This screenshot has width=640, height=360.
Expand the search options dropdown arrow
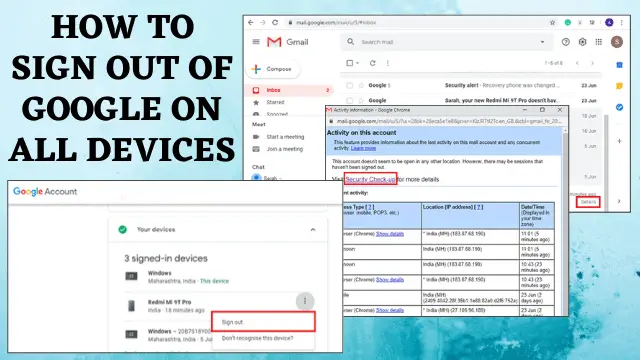(542, 42)
